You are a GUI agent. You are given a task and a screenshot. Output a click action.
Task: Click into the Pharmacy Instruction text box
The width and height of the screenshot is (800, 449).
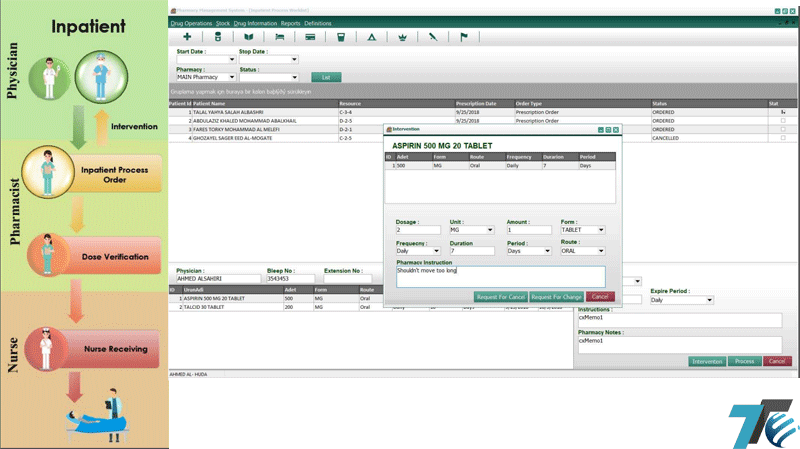(x=500, y=276)
